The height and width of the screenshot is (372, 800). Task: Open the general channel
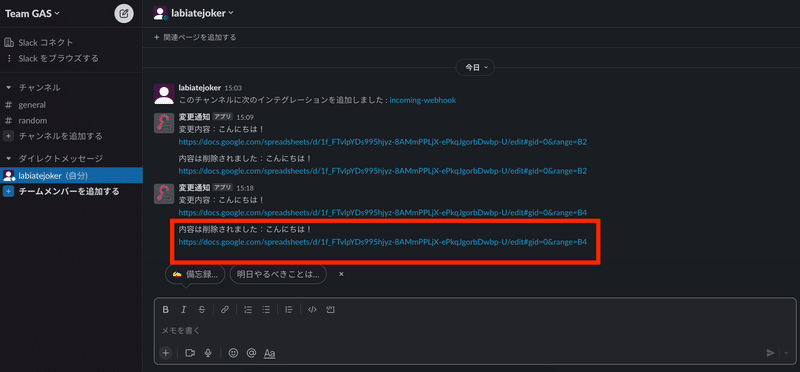tap(32, 105)
